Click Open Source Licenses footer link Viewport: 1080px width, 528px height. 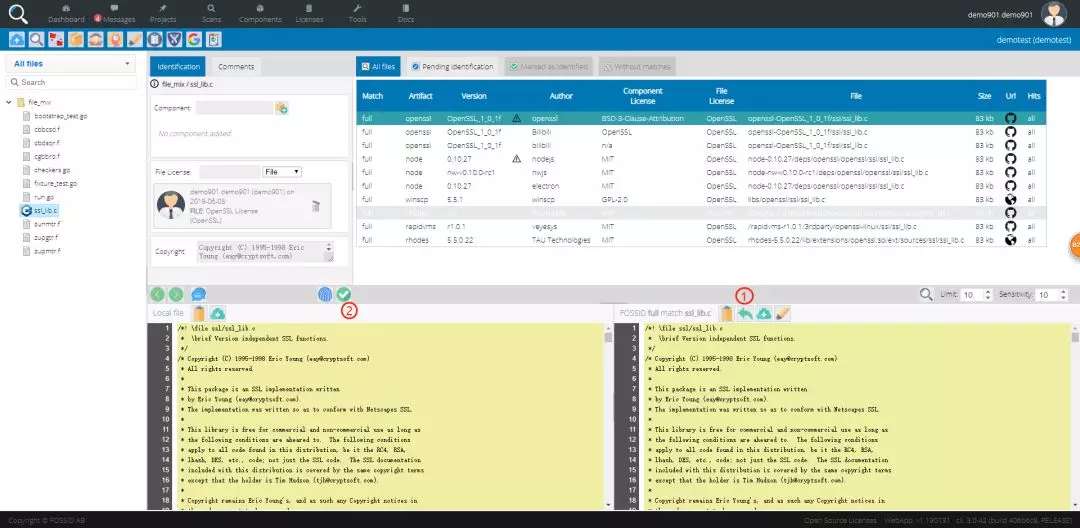tap(840, 520)
